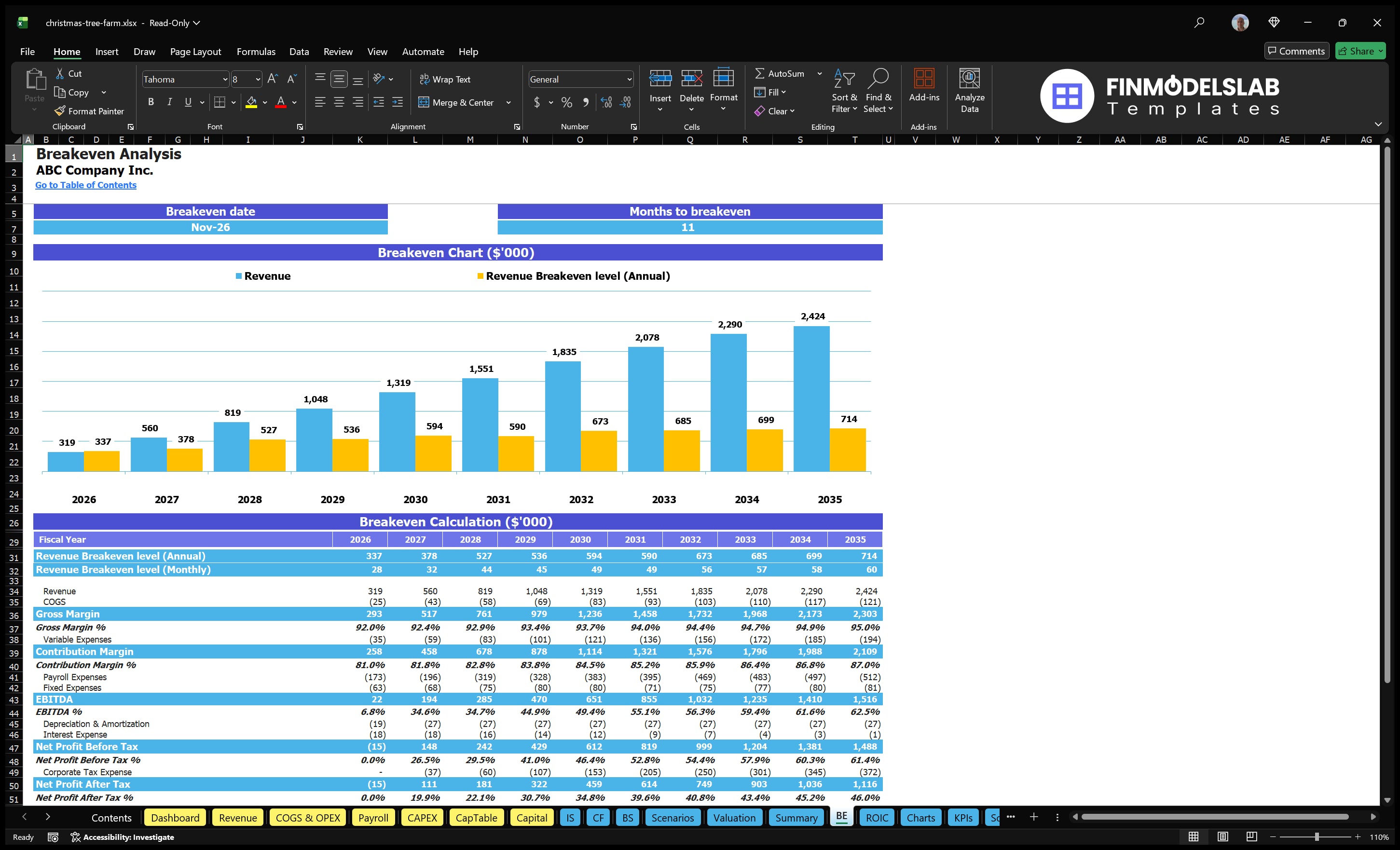Apply Percent Style formatting
Viewport: 1400px width, 850px height.
click(566, 103)
